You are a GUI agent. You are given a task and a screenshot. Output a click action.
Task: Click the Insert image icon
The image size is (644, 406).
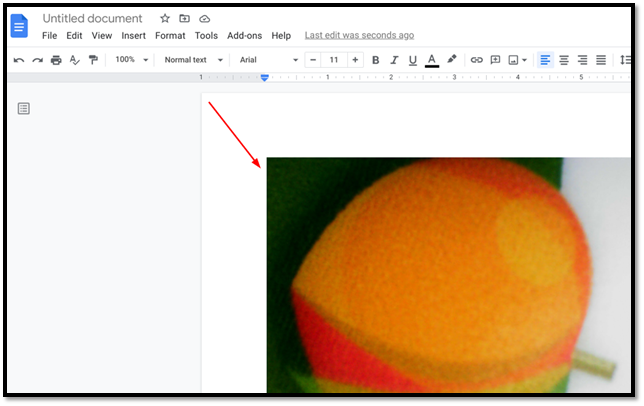coord(513,60)
